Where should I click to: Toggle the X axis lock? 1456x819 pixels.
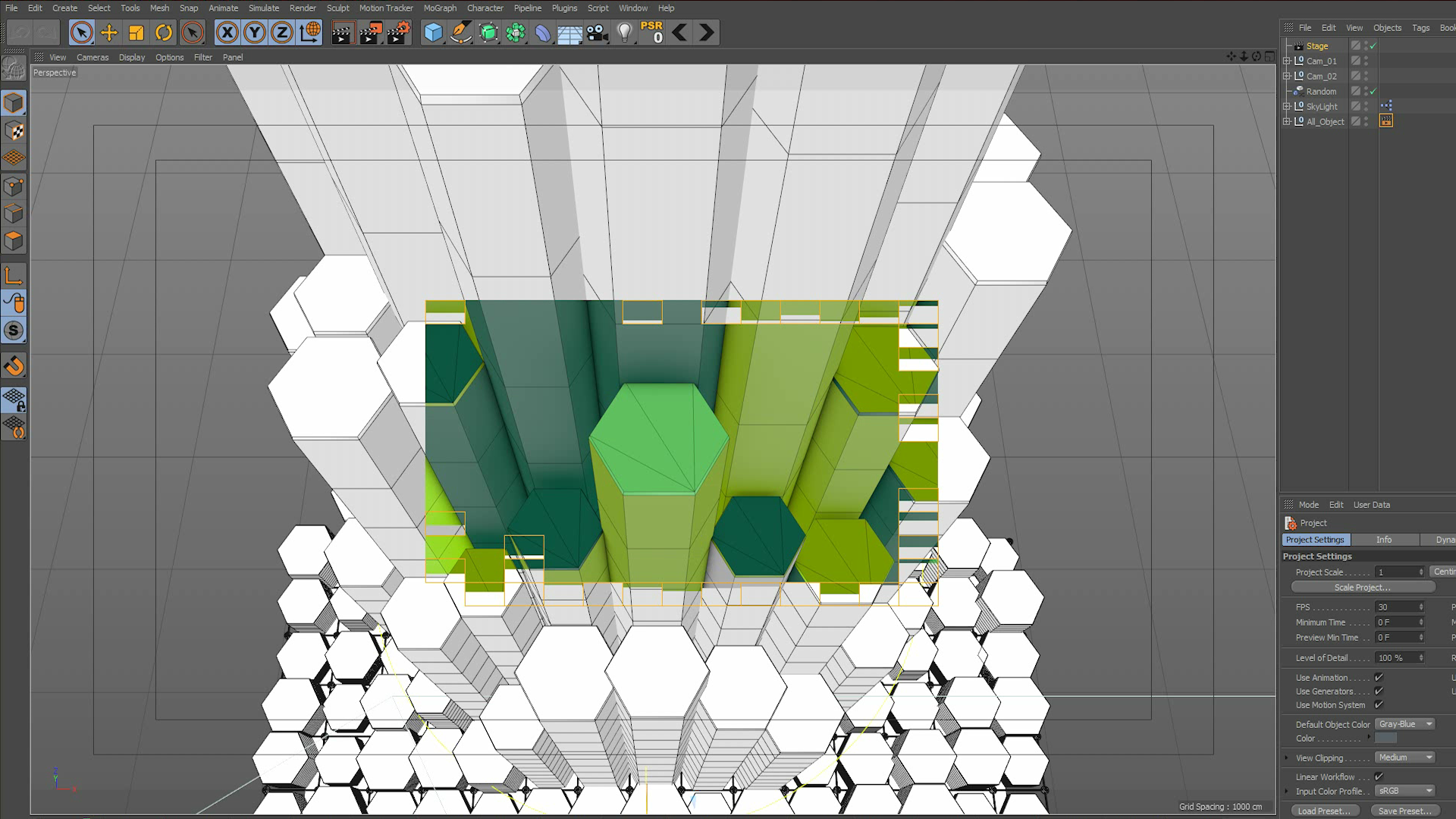point(227,33)
